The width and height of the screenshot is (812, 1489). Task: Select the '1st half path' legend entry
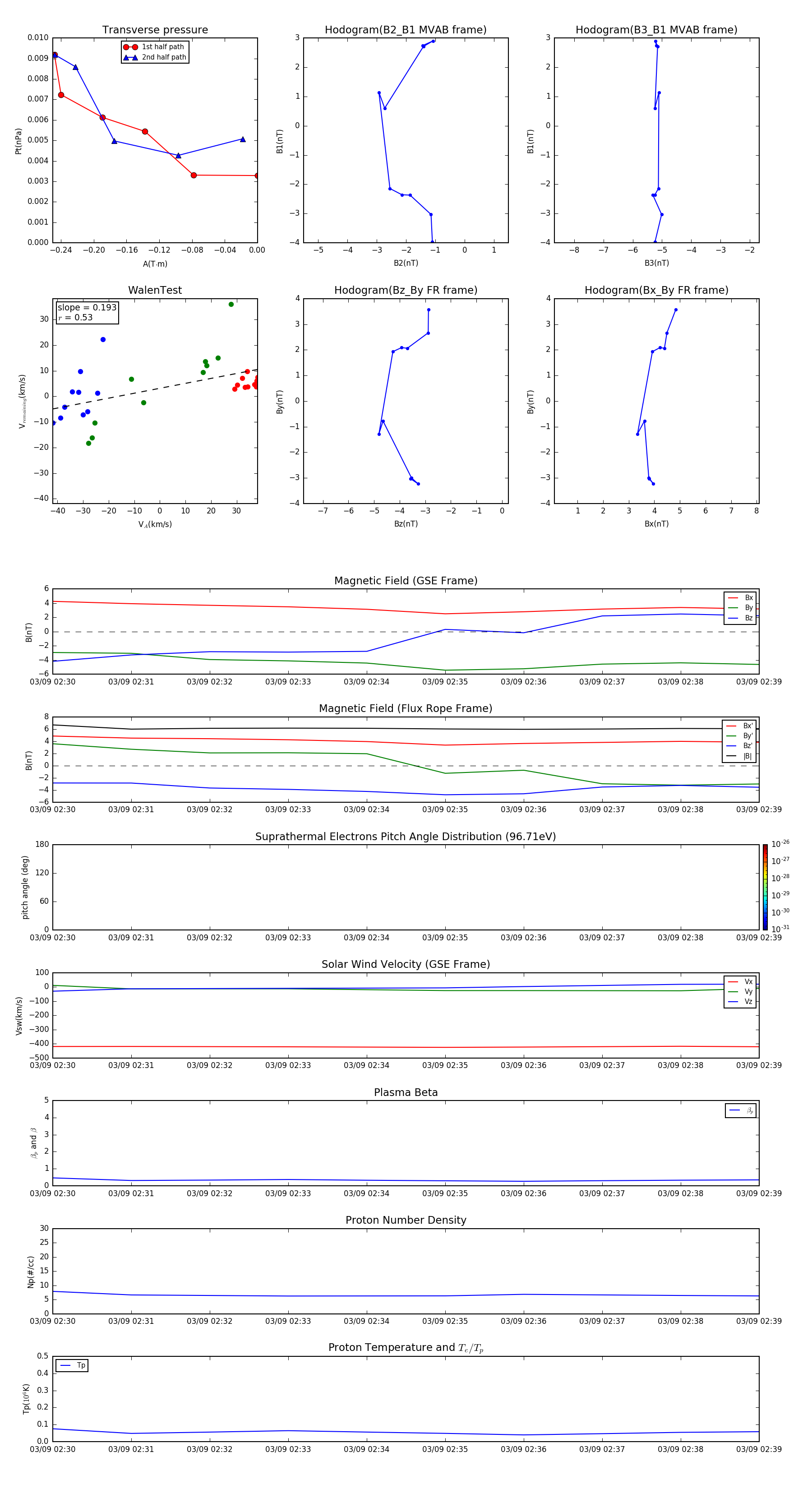154,47
